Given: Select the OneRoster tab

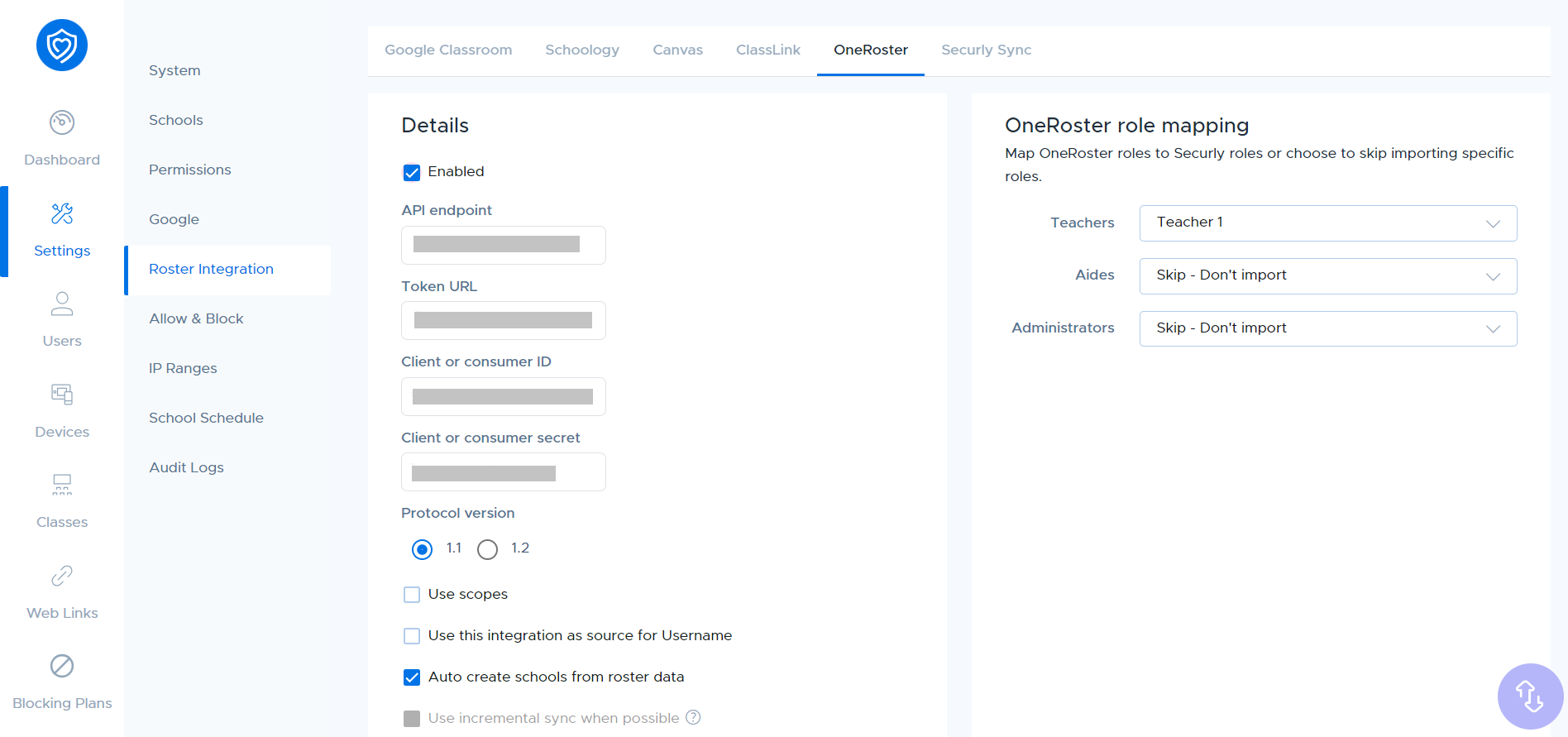Looking at the screenshot, I should click(x=871, y=50).
